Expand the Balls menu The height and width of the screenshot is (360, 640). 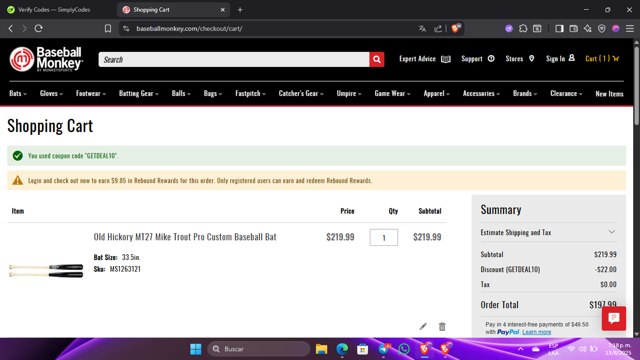(181, 93)
